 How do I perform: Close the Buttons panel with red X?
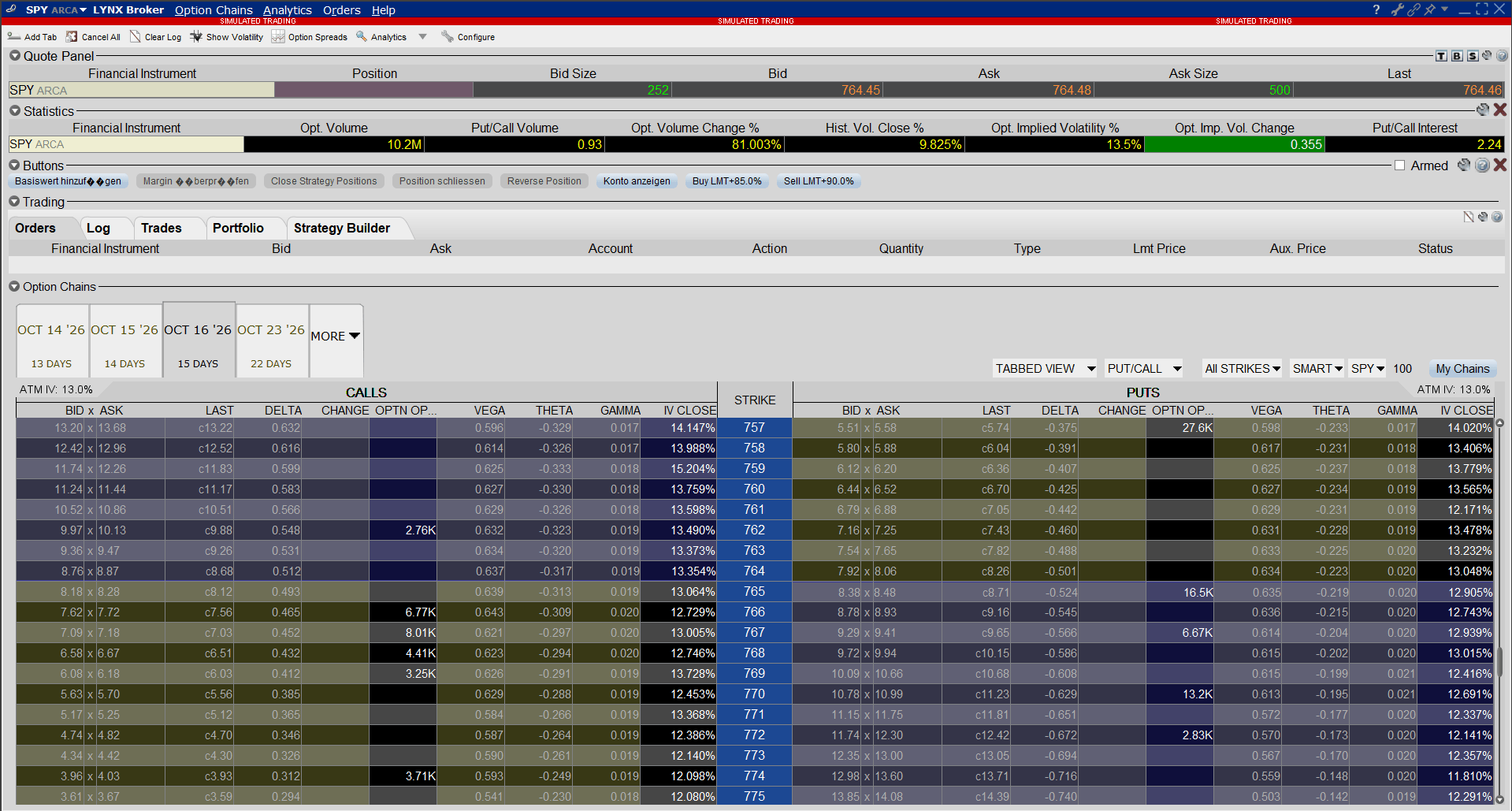[1500, 165]
